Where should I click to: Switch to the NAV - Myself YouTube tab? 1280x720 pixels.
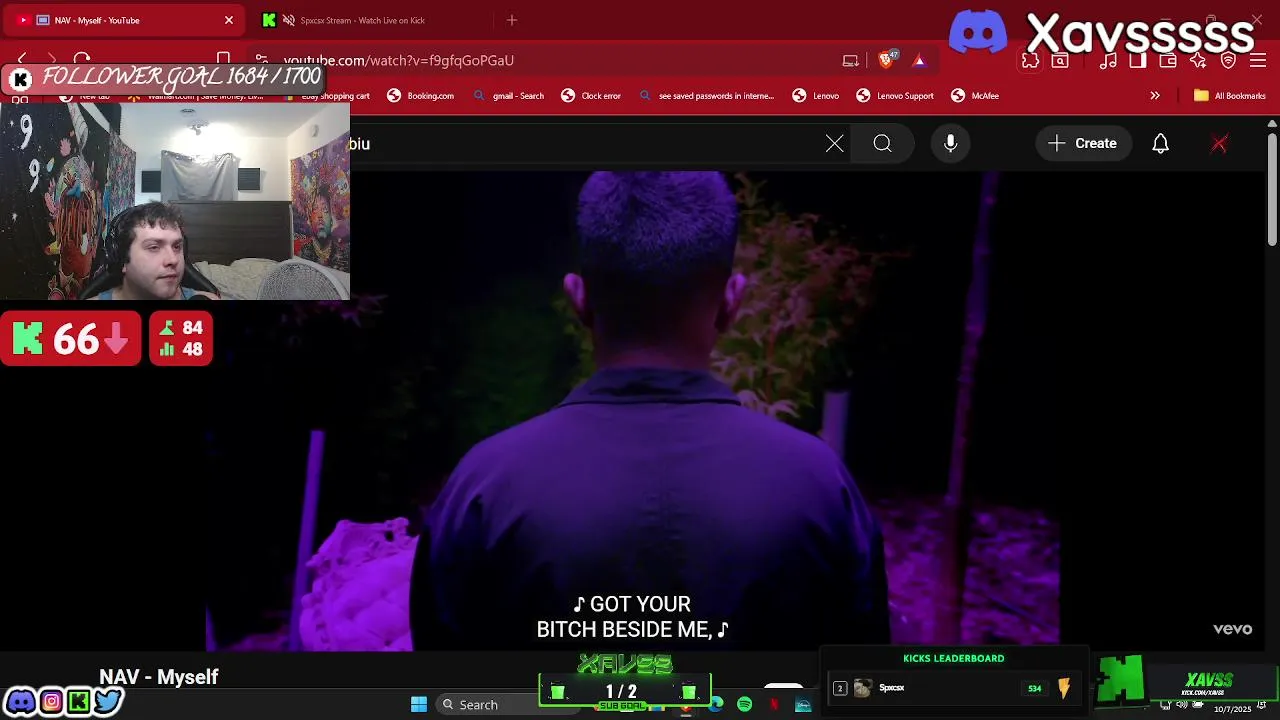[125, 20]
